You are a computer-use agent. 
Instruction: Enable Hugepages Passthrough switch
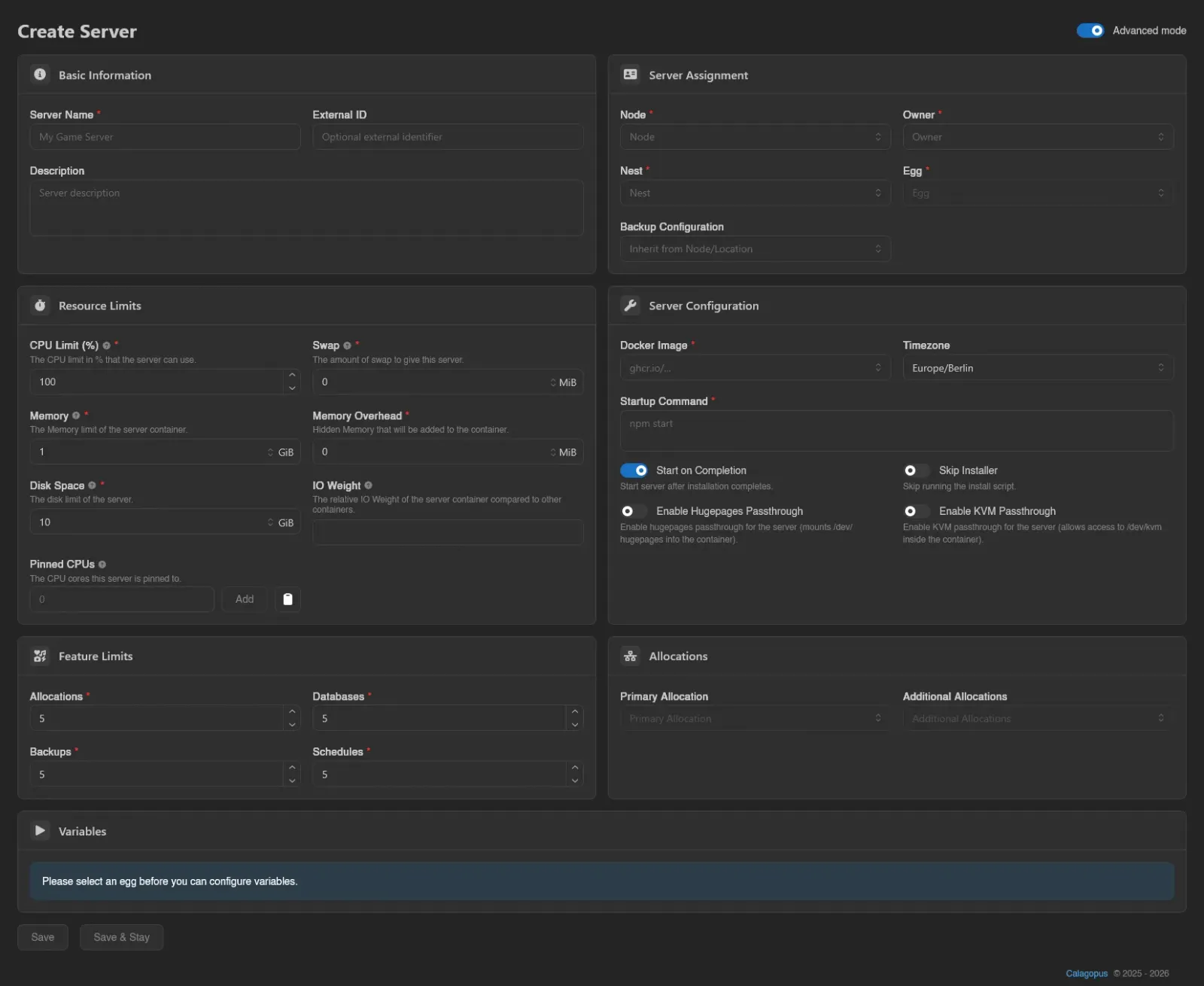(x=634, y=511)
